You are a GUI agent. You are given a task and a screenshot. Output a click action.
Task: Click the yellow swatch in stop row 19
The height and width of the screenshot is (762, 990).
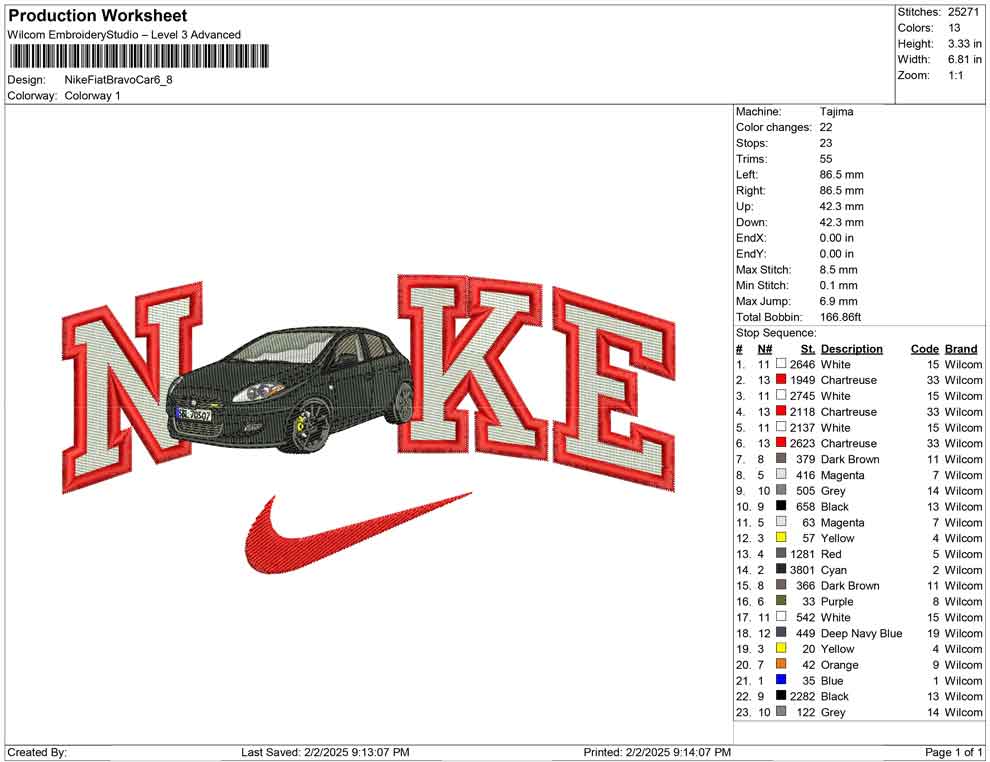pyautogui.click(x=781, y=648)
